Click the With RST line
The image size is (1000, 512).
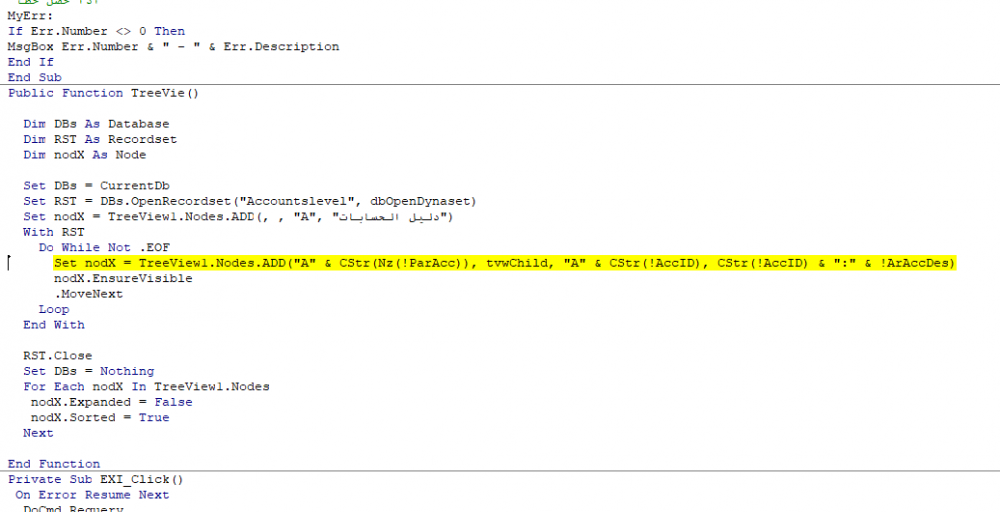click(54, 232)
